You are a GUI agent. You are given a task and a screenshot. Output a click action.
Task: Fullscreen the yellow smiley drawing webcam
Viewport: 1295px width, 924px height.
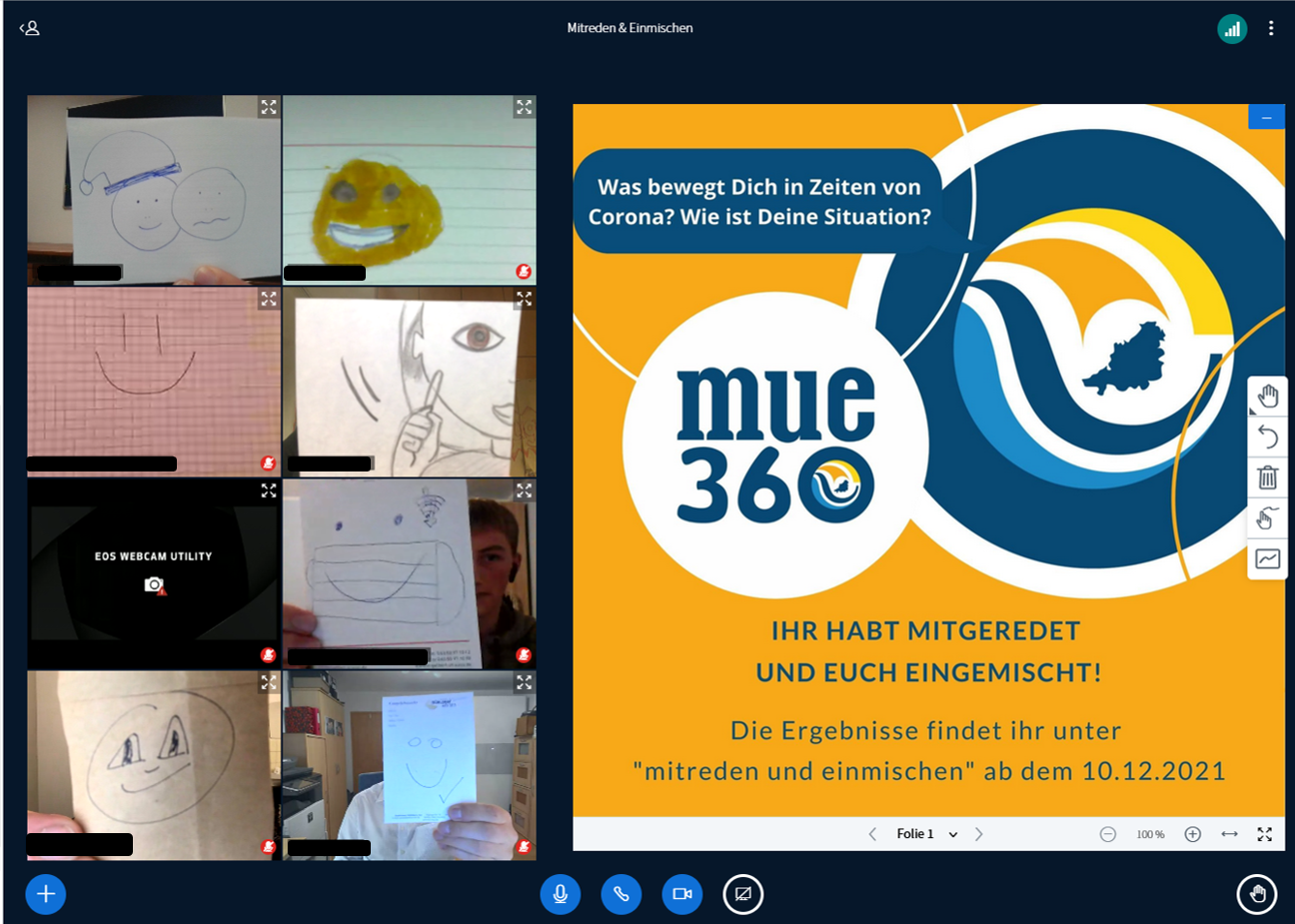tap(525, 107)
